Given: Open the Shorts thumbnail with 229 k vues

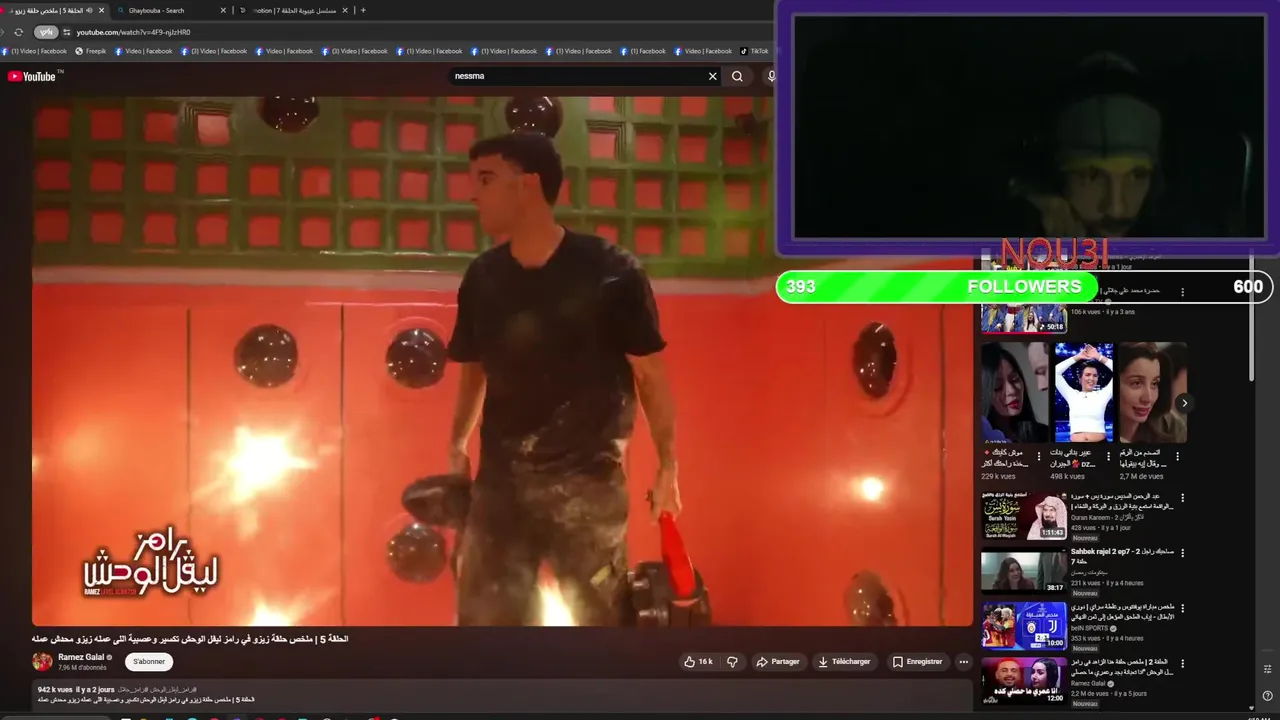Looking at the screenshot, I should pos(1015,392).
